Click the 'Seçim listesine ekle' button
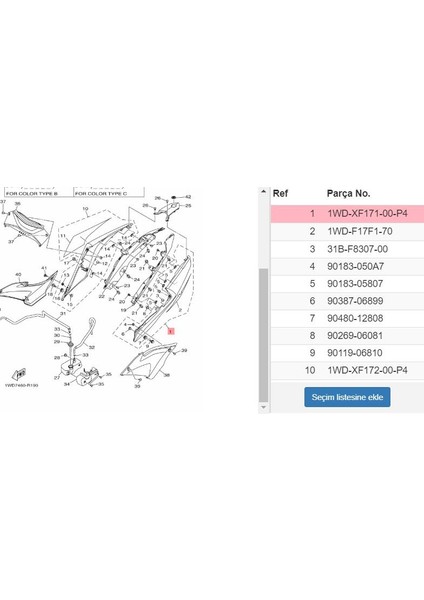424x600 pixels. click(347, 397)
